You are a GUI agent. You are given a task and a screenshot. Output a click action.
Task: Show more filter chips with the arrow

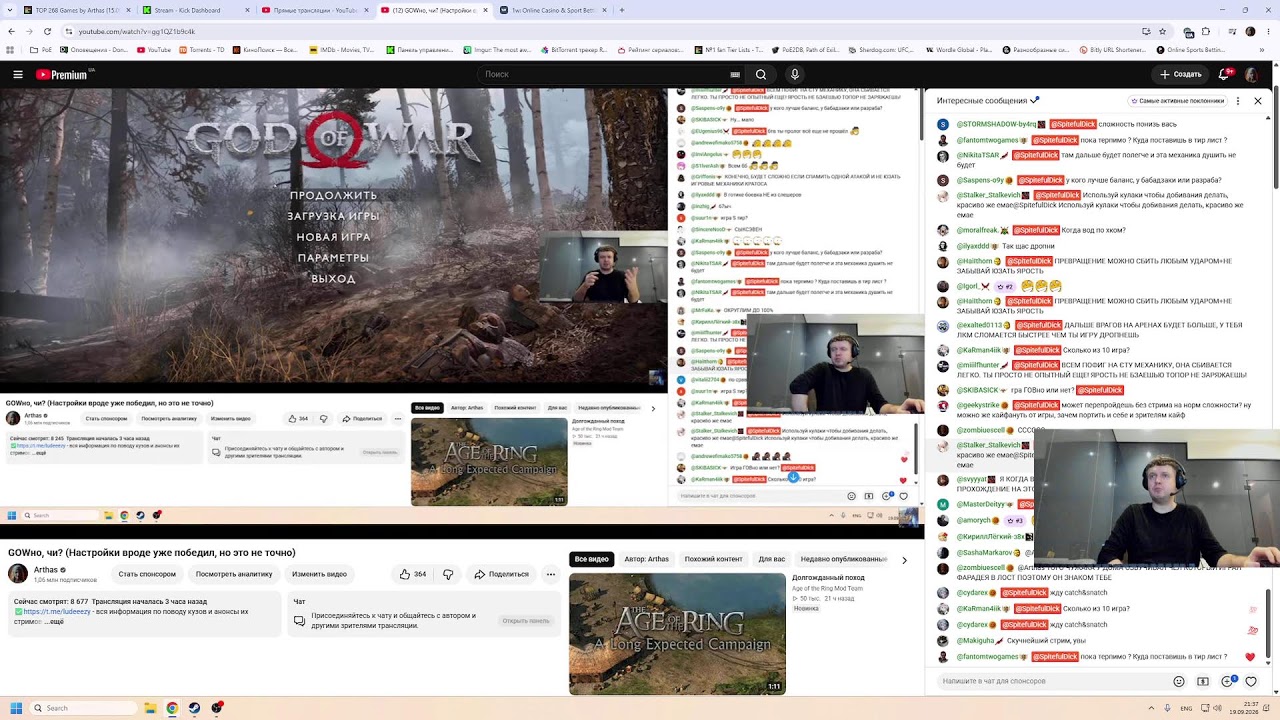tap(904, 560)
